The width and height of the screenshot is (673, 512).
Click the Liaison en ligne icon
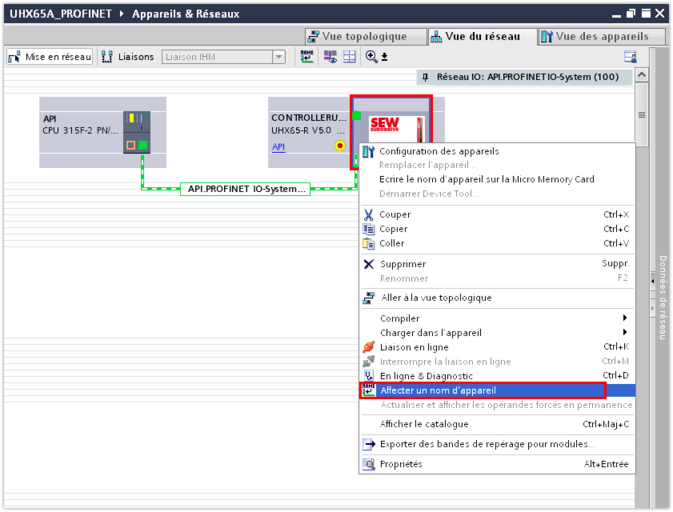(x=368, y=347)
